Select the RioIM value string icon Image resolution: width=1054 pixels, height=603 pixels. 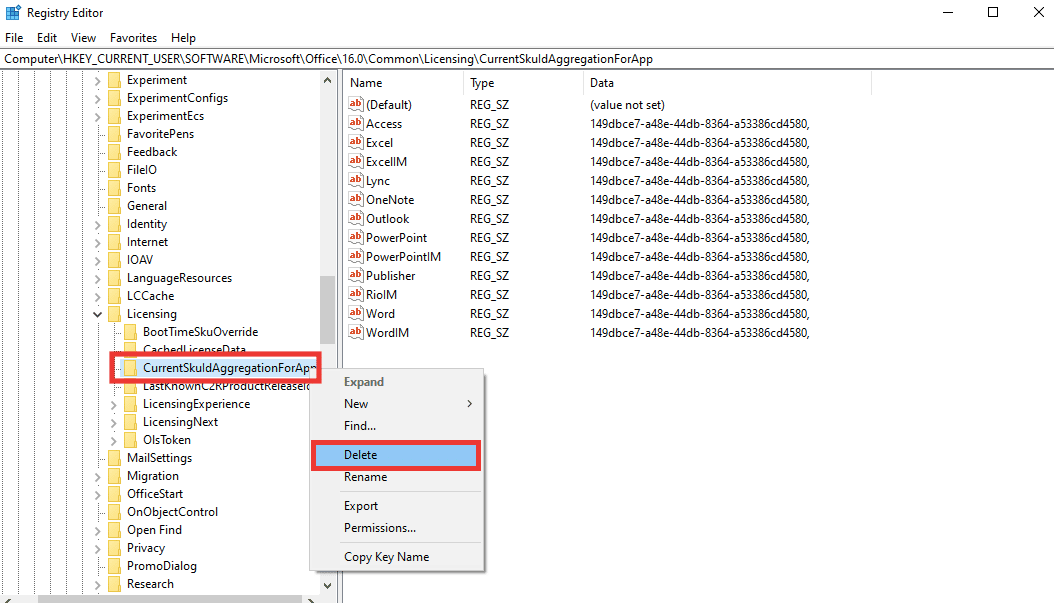pyautogui.click(x=356, y=294)
